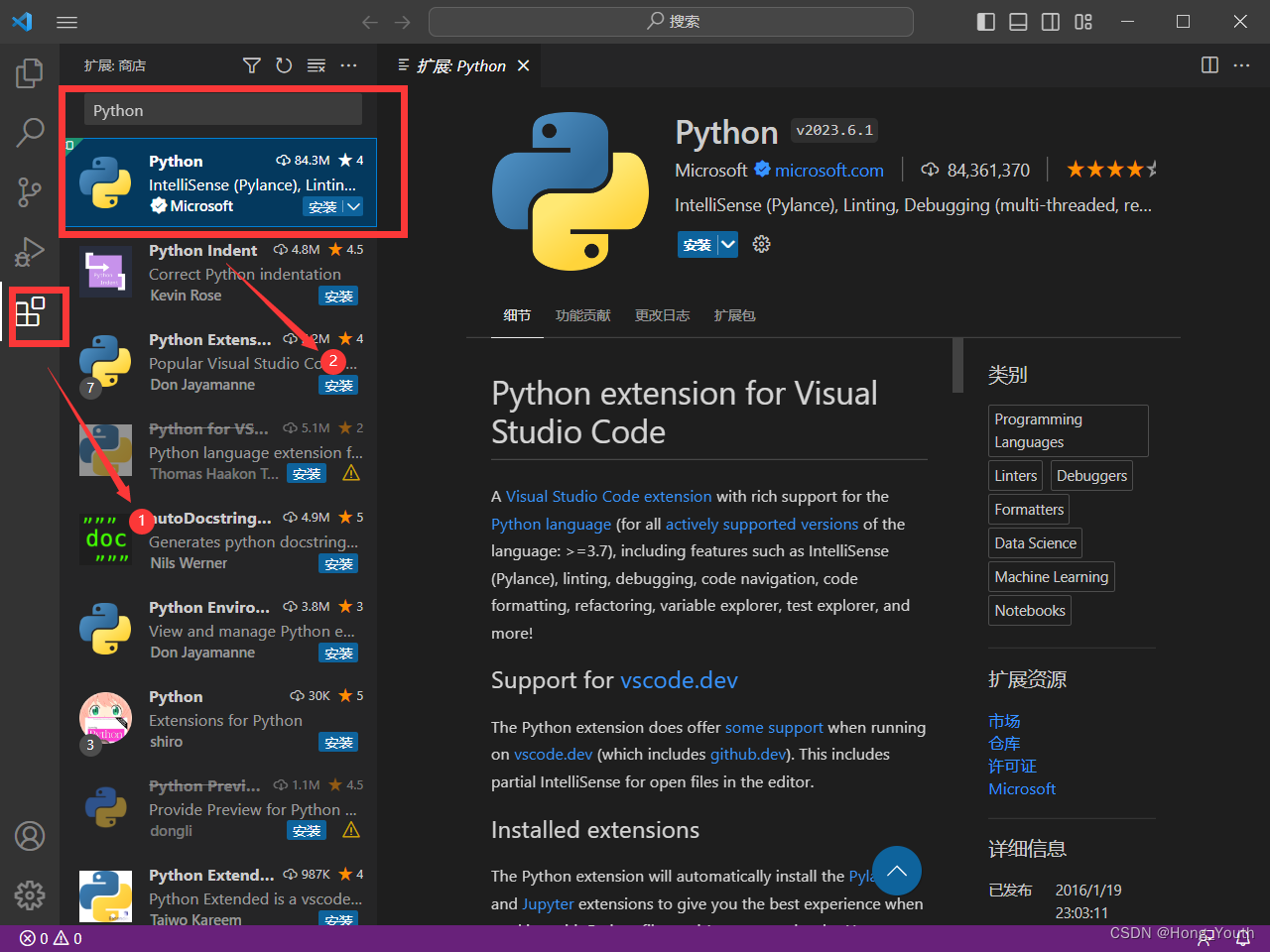Open the hamburger application menu
Viewport: 1270px width, 952px height.
pyautogui.click(x=66, y=22)
